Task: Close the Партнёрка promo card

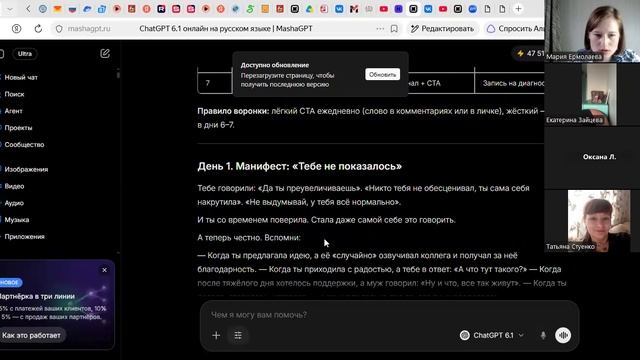Action: (x=104, y=270)
